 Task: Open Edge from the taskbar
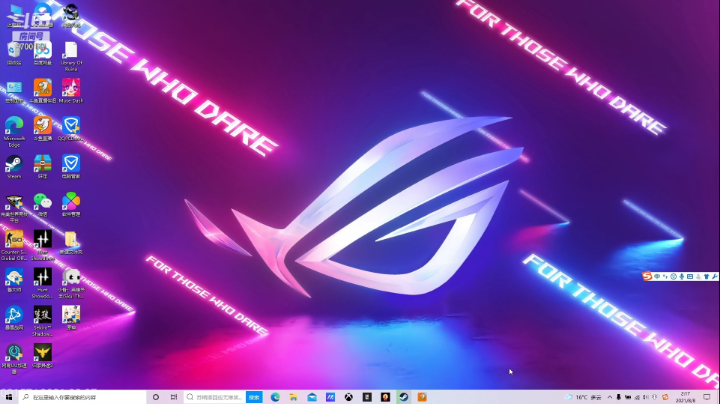point(275,397)
